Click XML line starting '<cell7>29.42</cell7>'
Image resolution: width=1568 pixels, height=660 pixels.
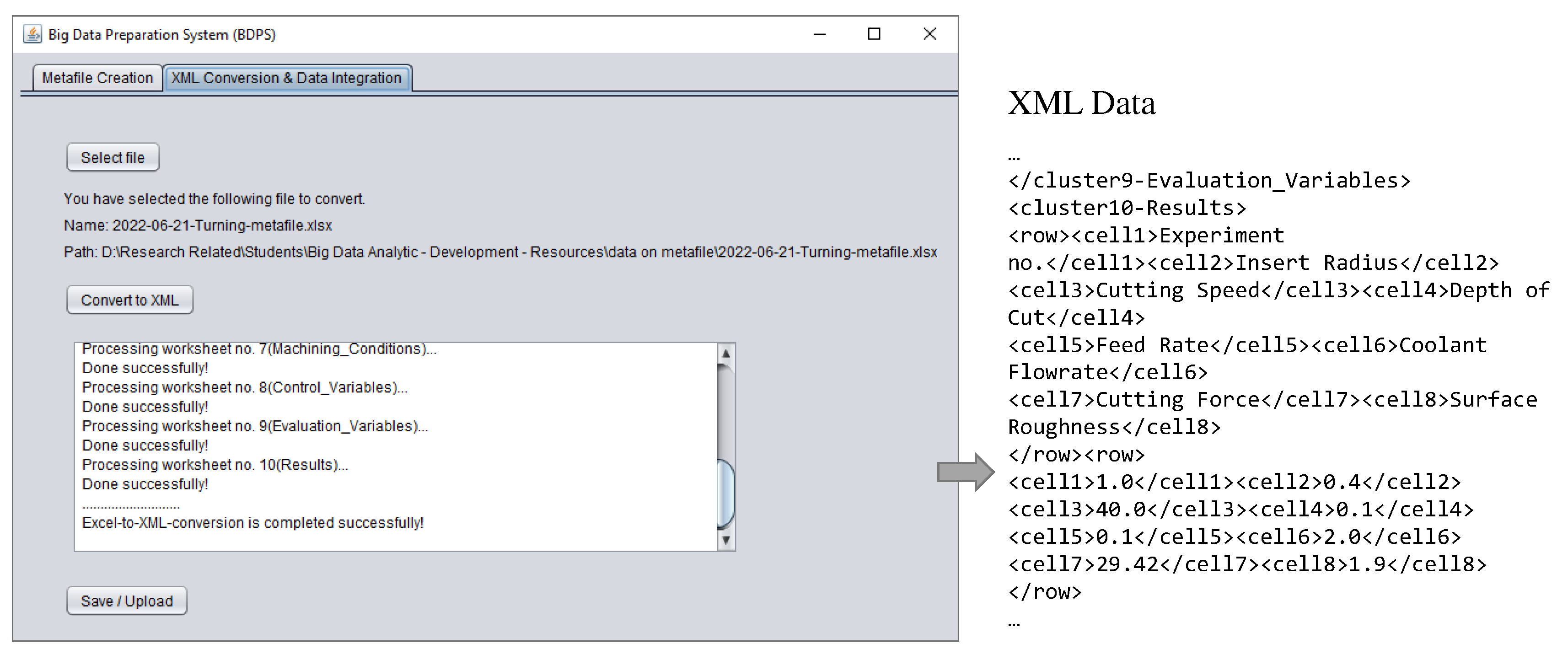coord(1246,564)
